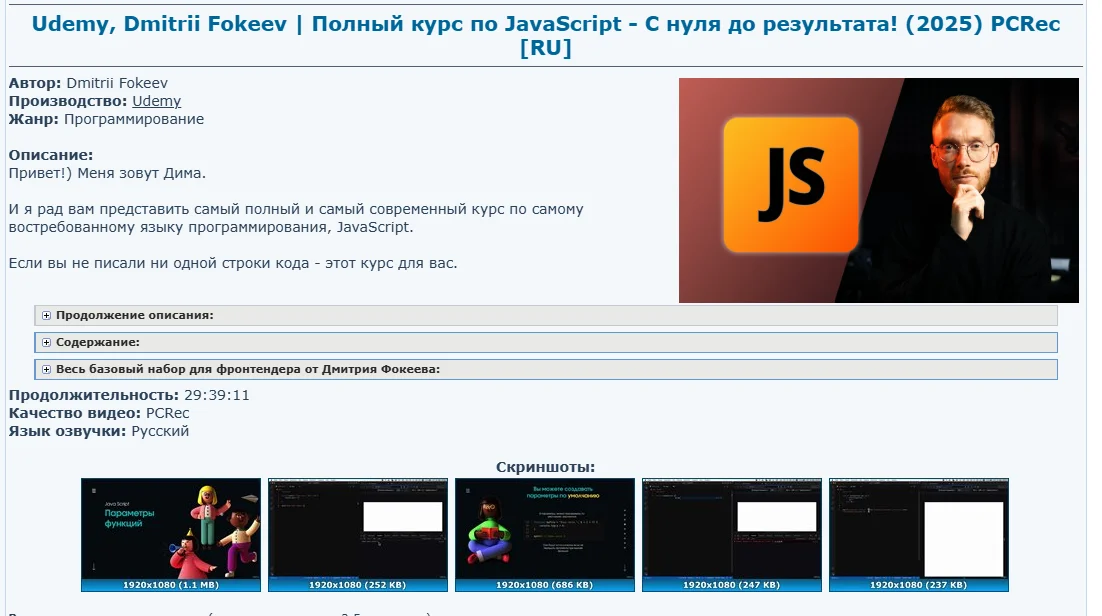Click the text 'Привет!) Меня зовут Дима.'
This screenshot has width=1102, height=616.
107,173
